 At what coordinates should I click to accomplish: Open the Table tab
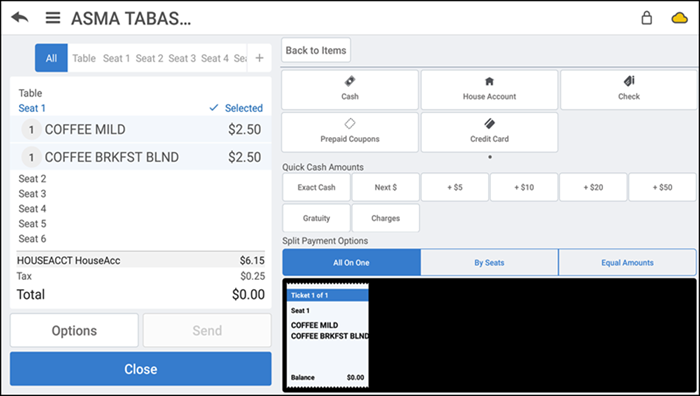[x=84, y=58]
